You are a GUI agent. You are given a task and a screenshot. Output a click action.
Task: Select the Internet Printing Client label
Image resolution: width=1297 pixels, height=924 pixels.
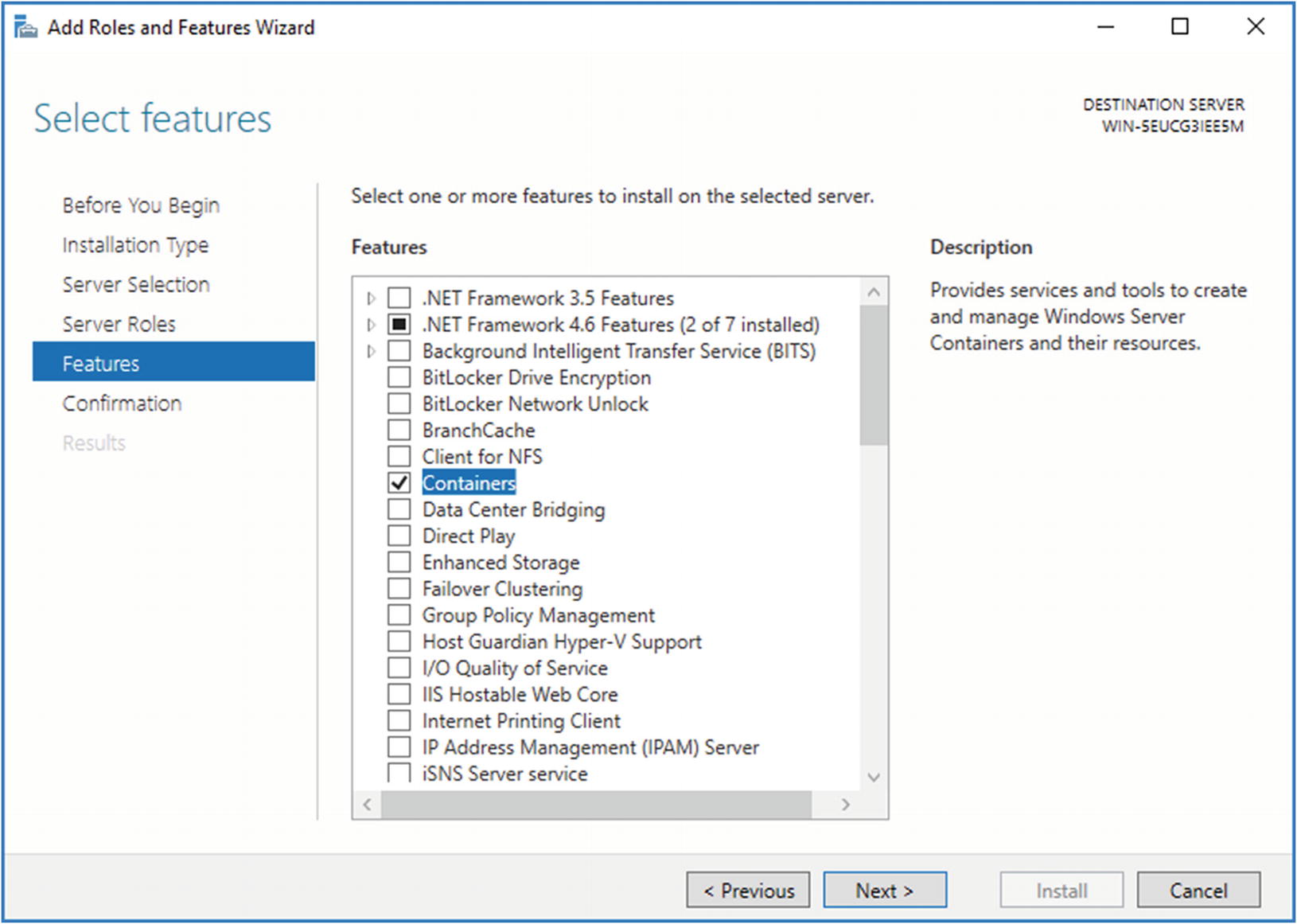pyautogui.click(x=521, y=721)
